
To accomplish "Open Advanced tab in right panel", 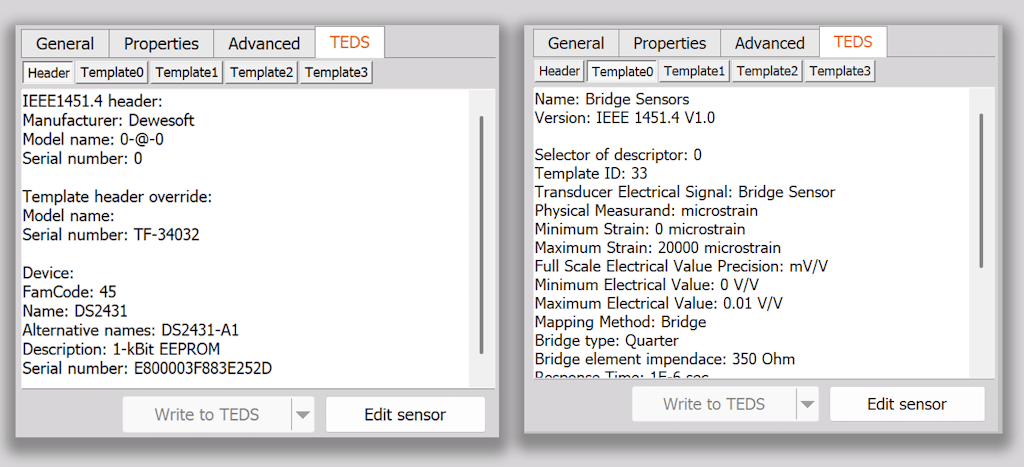I will [769, 44].
